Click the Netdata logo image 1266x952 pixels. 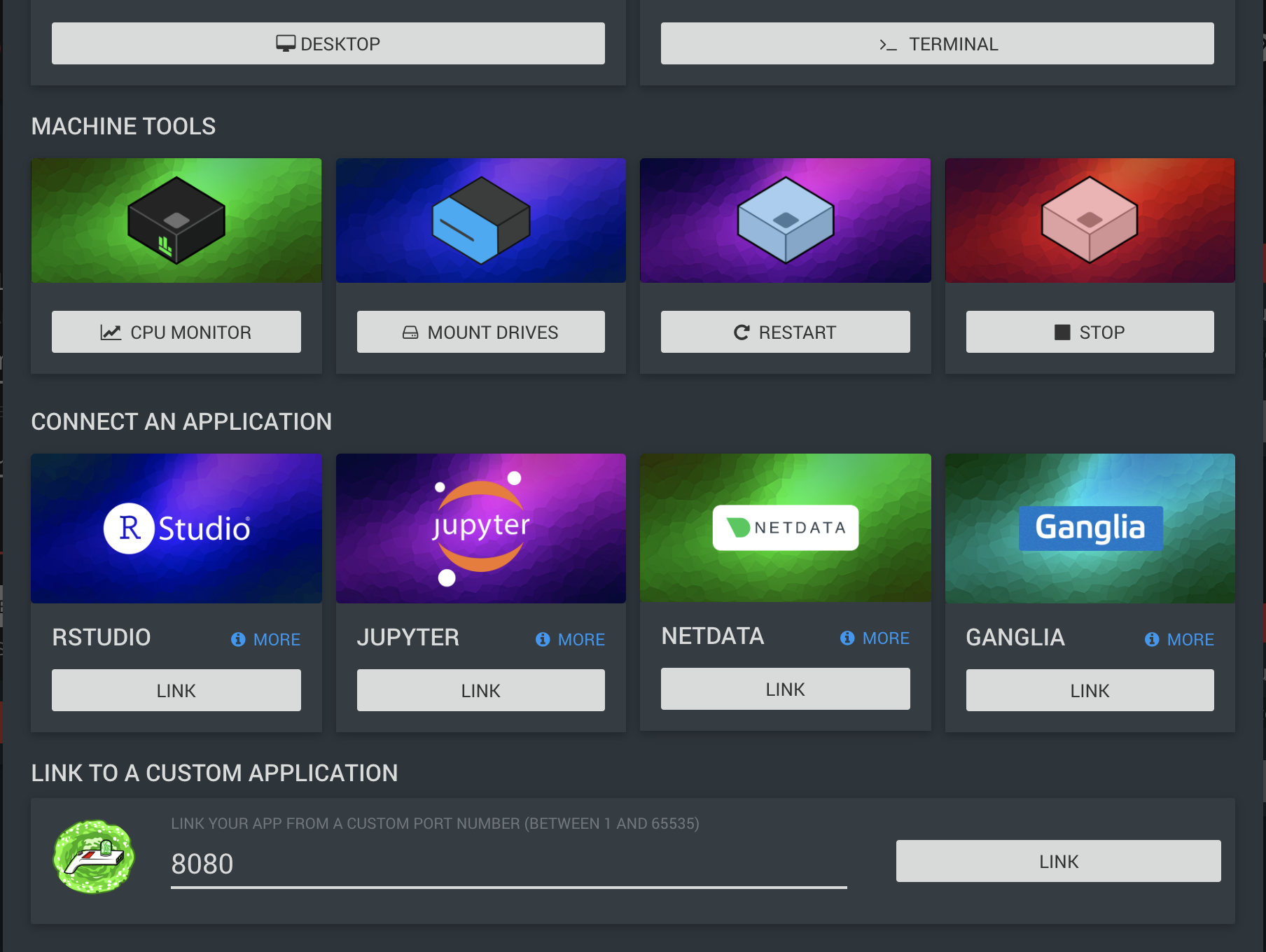tap(786, 528)
